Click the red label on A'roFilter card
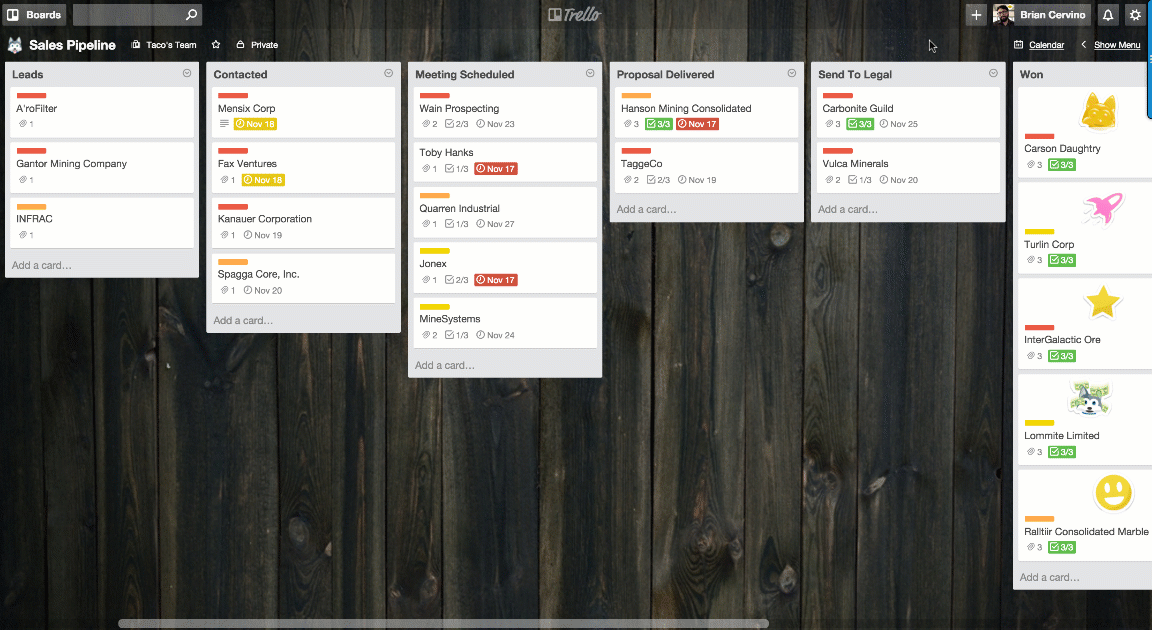1152x630 pixels. pos(32,95)
